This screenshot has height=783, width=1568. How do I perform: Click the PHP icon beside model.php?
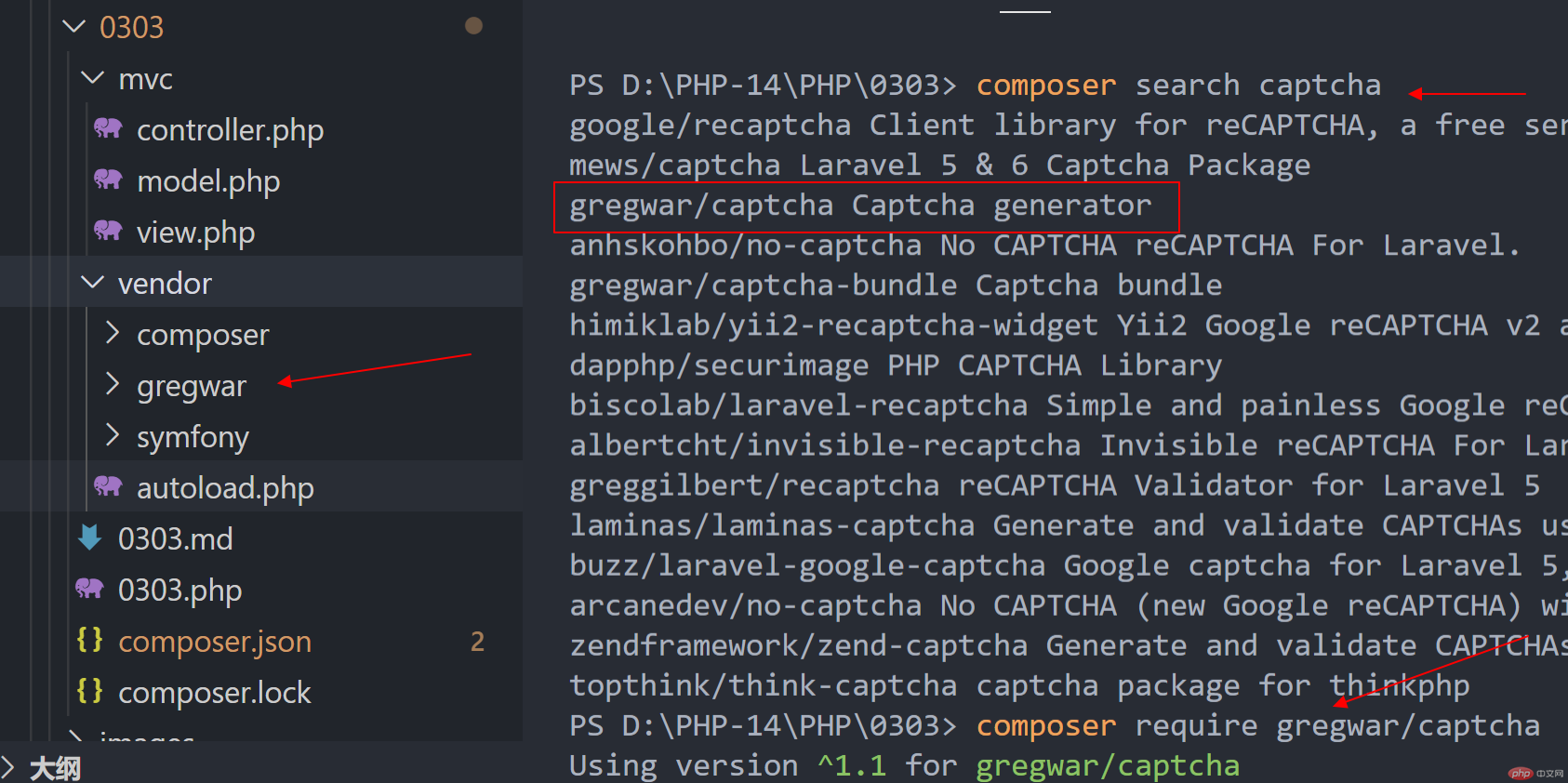pos(108,179)
